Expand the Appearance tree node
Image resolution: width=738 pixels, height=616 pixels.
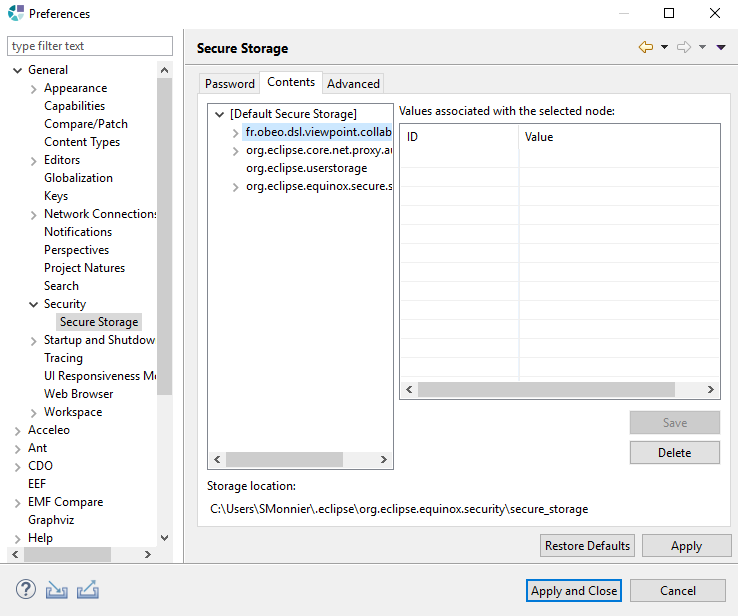[x=34, y=88]
